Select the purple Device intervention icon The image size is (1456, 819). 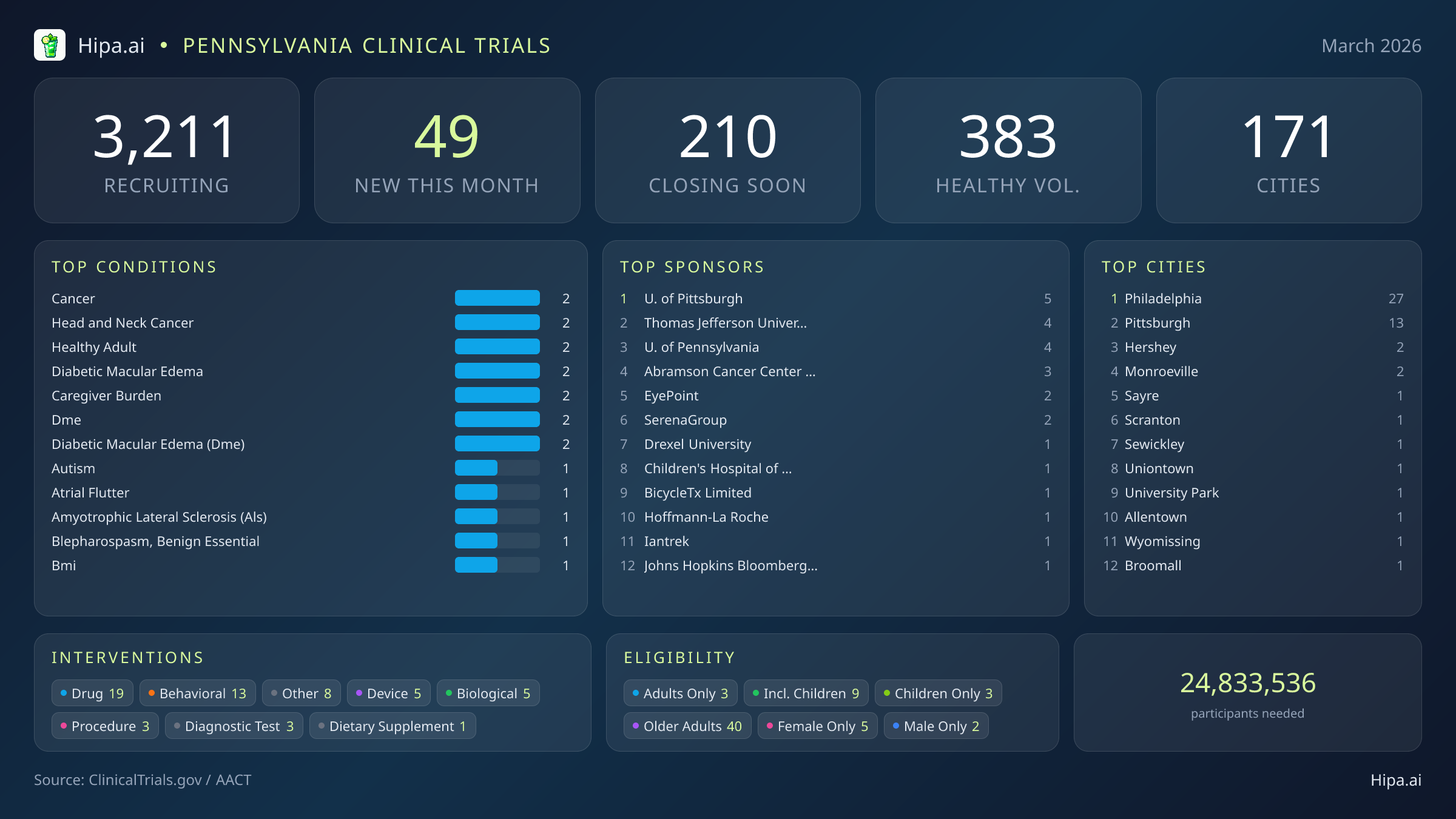pos(359,693)
